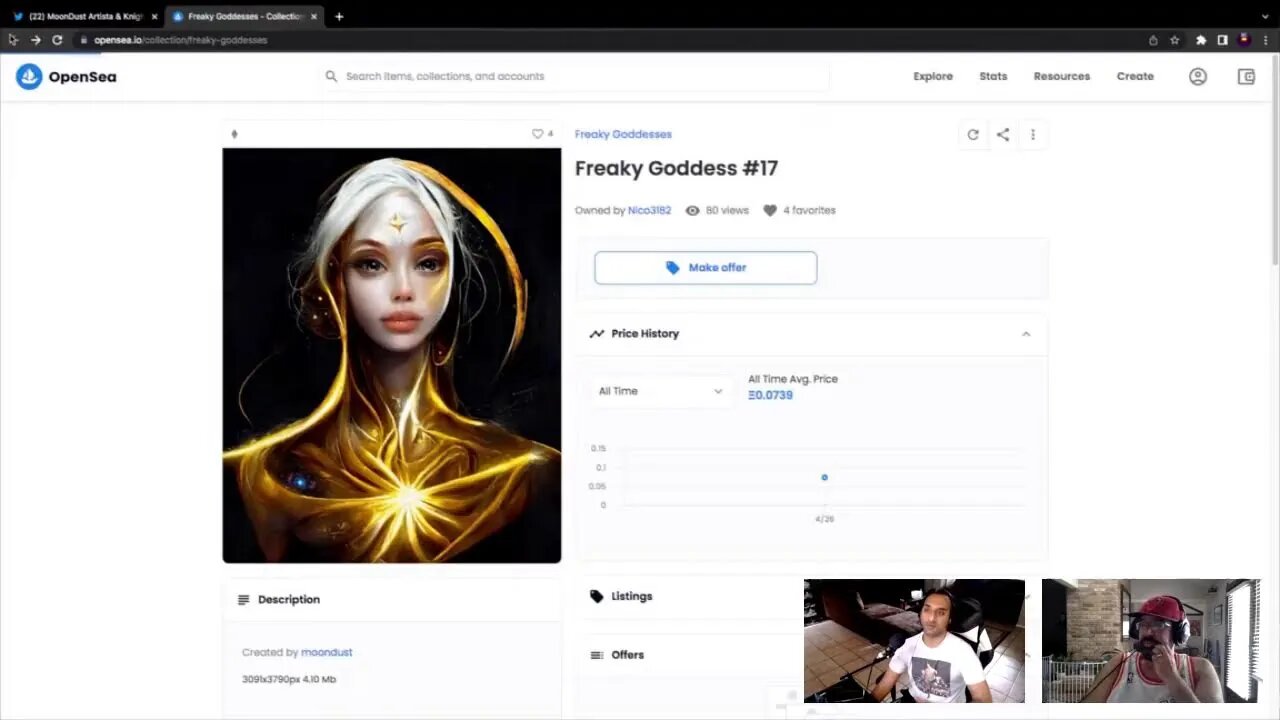View the 4 favorites list
Screen dimensions: 1280x720
799,210
